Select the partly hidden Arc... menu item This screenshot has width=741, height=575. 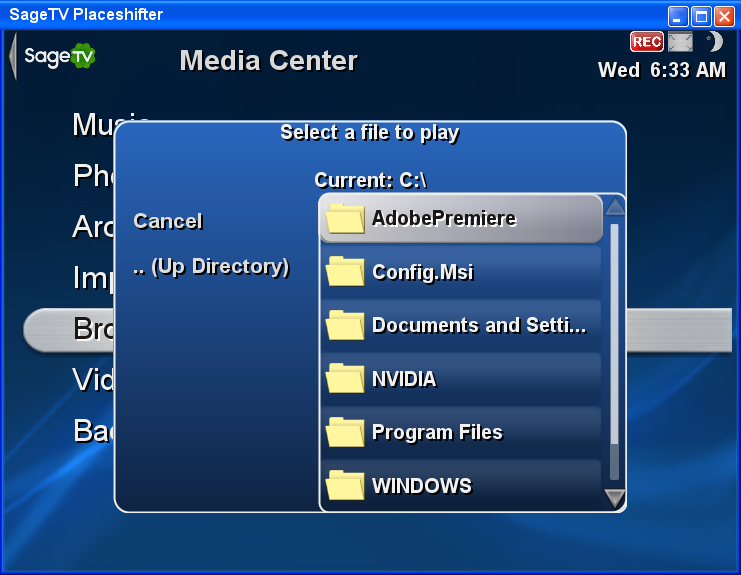pos(93,226)
